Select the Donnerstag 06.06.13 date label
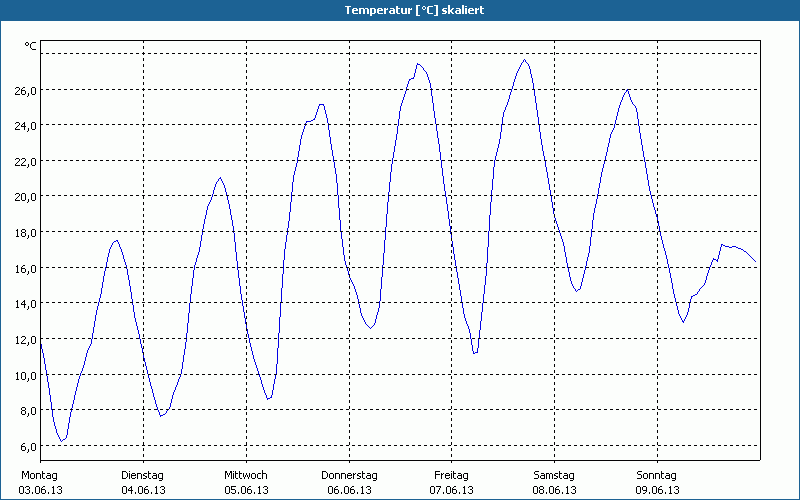 pos(349,483)
